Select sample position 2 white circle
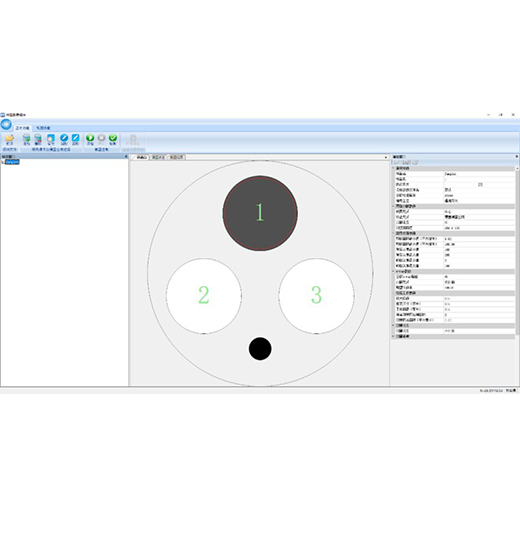 click(204, 296)
